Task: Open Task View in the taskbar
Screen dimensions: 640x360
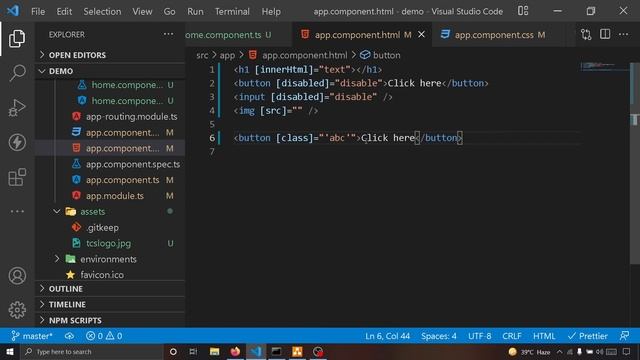Action: point(193,351)
